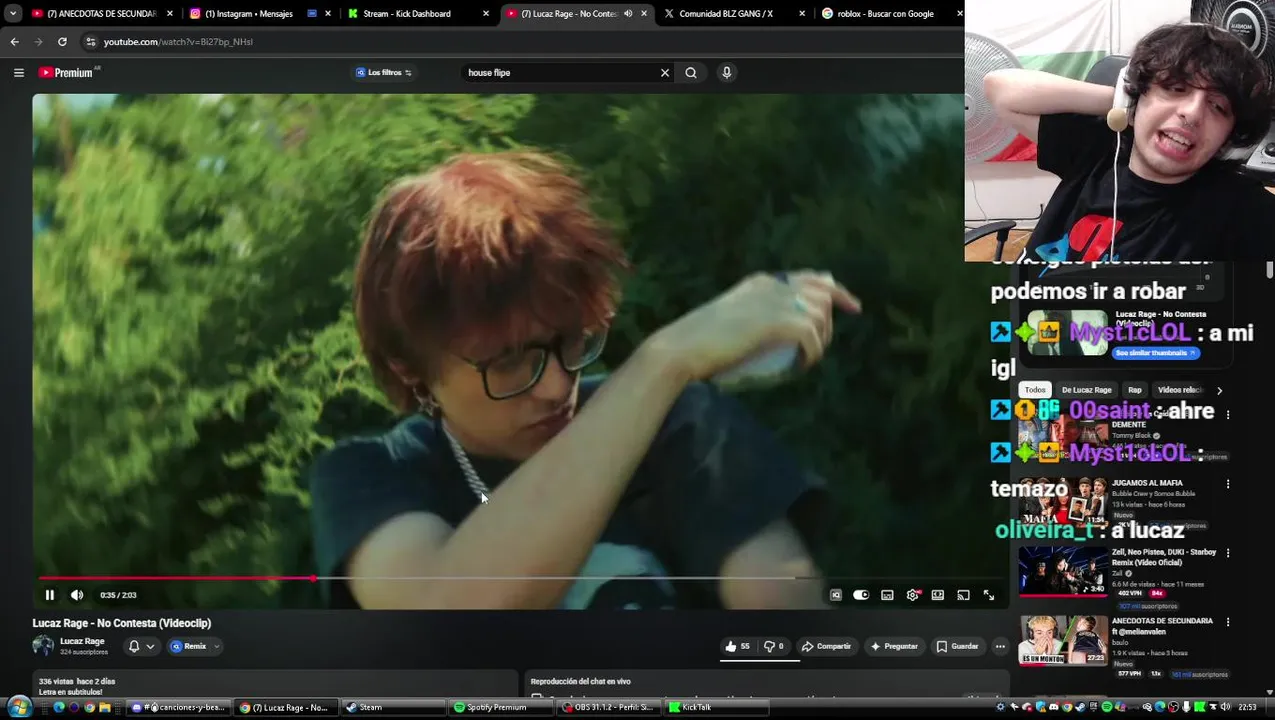Open the Windows Start button
Image resolution: width=1275 pixels, height=720 pixels.
tap(18, 707)
